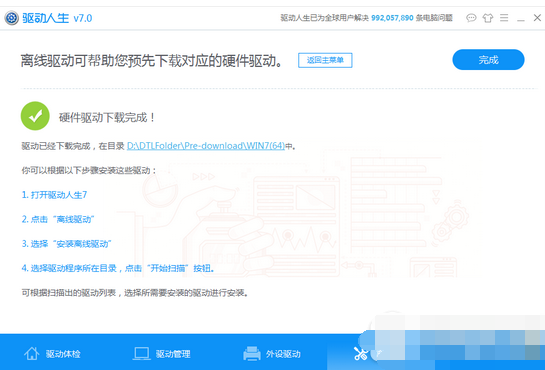
Task: Click step 4 text about 开始扫描 button
Action: [118, 268]
